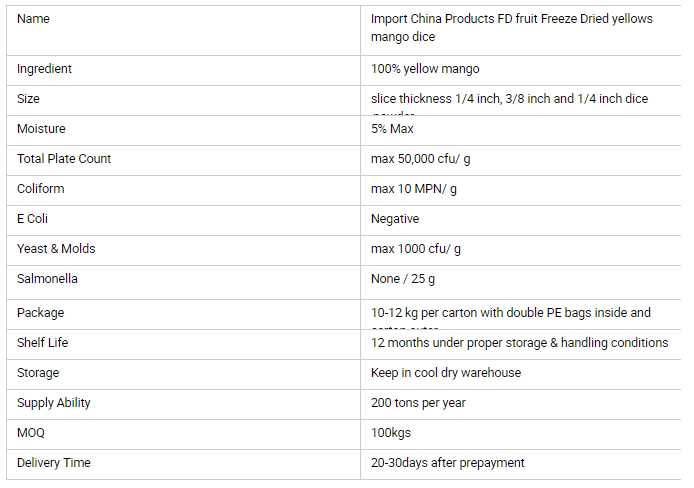Select the Keep in cool dry warehouse text
This screenshot has height=488, width=694.
click(x=446, y=373)
